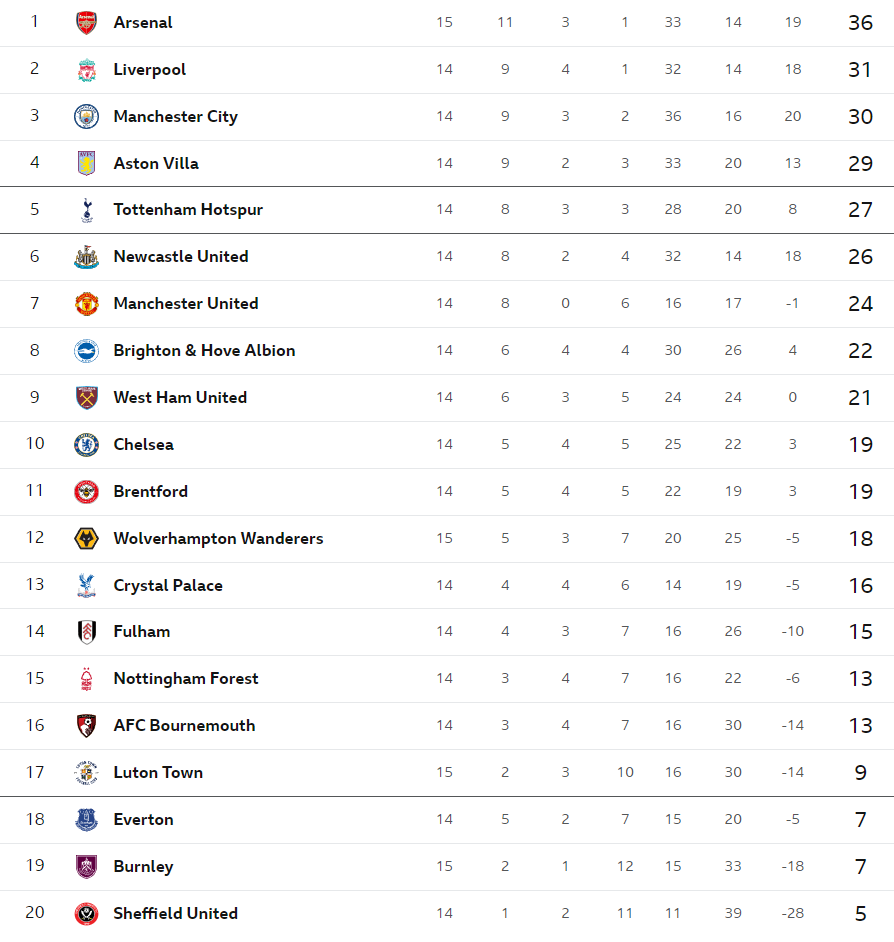Select the Wolverhampton Wanderers wolf logo

(x=87, y=538)
